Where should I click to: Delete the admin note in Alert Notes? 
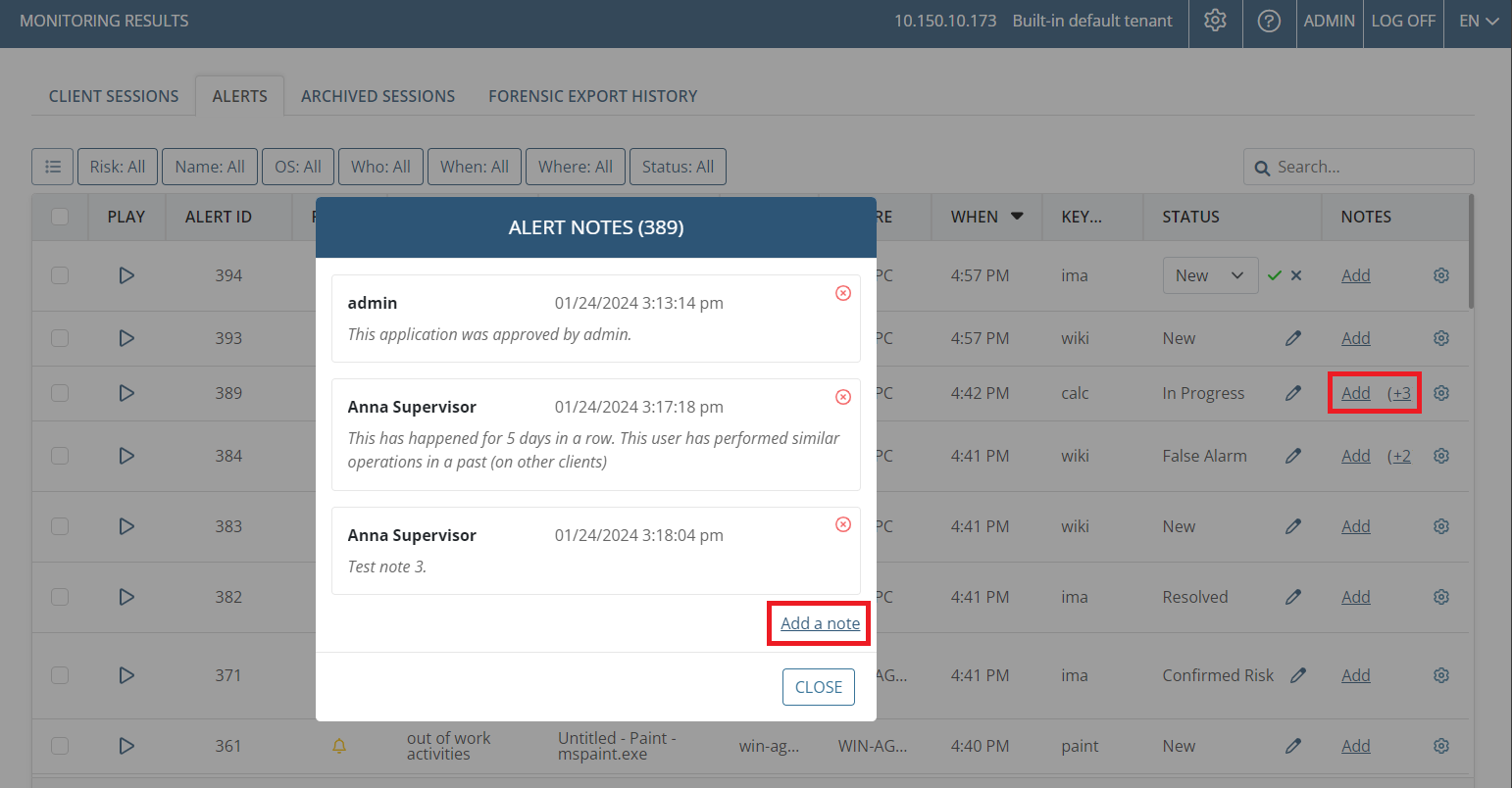pyautogui.click(x=842, y=293)
